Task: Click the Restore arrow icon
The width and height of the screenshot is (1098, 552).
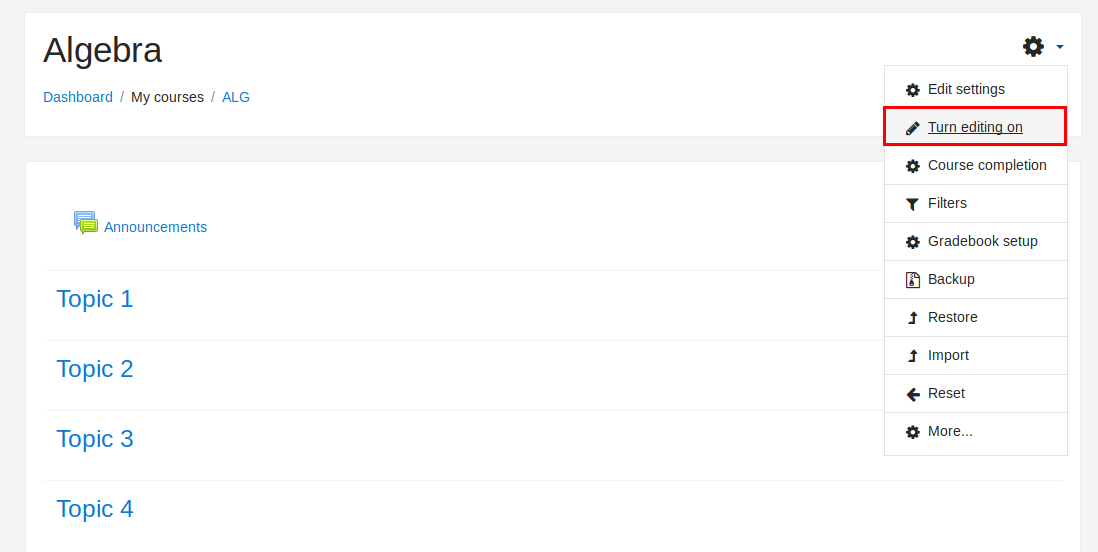Action: 912,318
